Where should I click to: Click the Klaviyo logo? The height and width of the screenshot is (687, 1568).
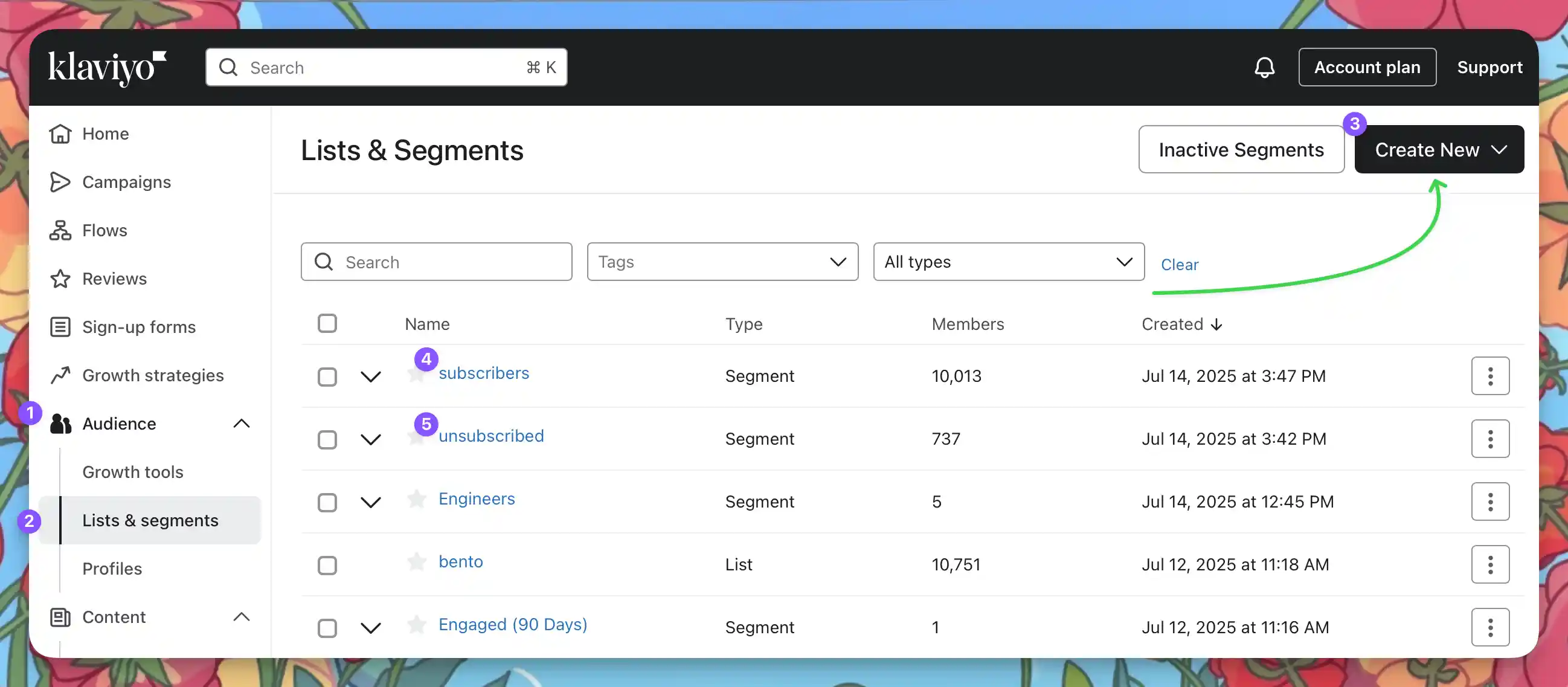click(x=106, y=67)
